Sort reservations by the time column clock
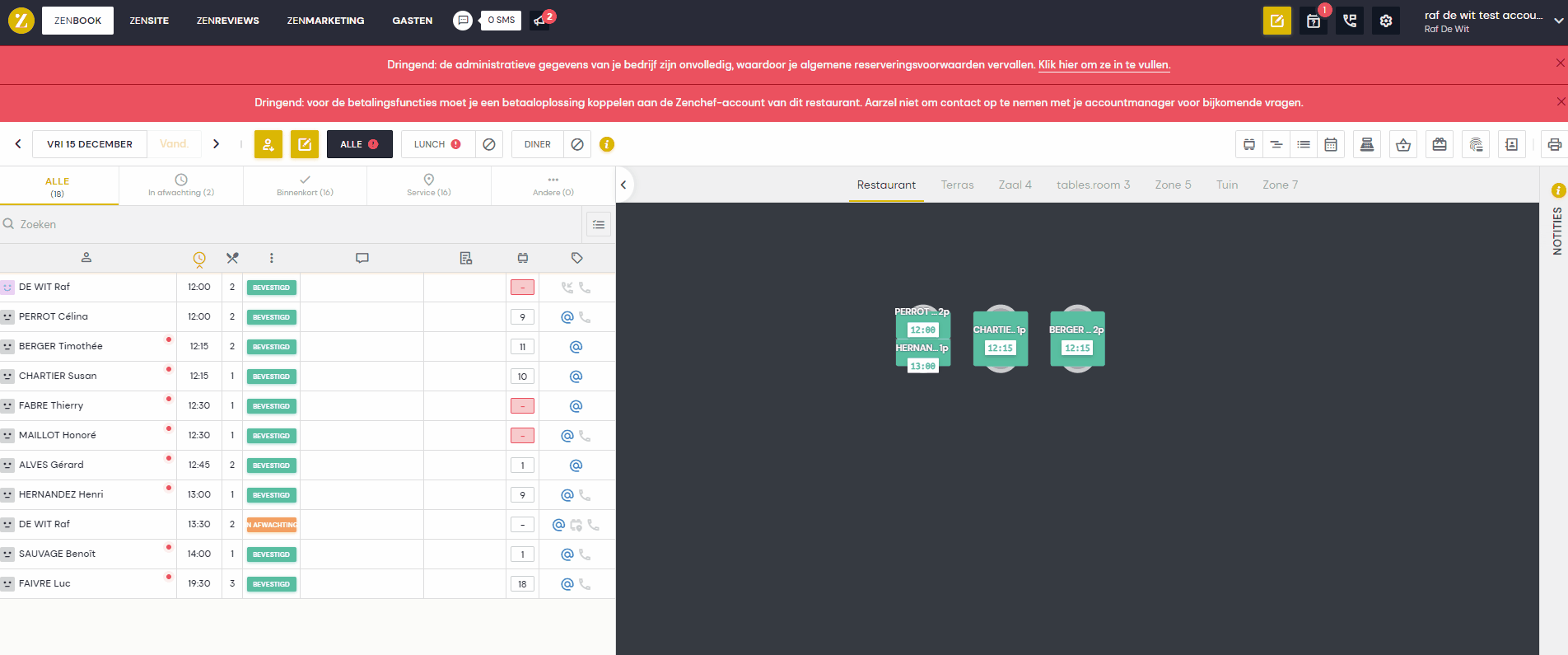Viewport: 1568px width, 655px height. (x=199, y=259)
